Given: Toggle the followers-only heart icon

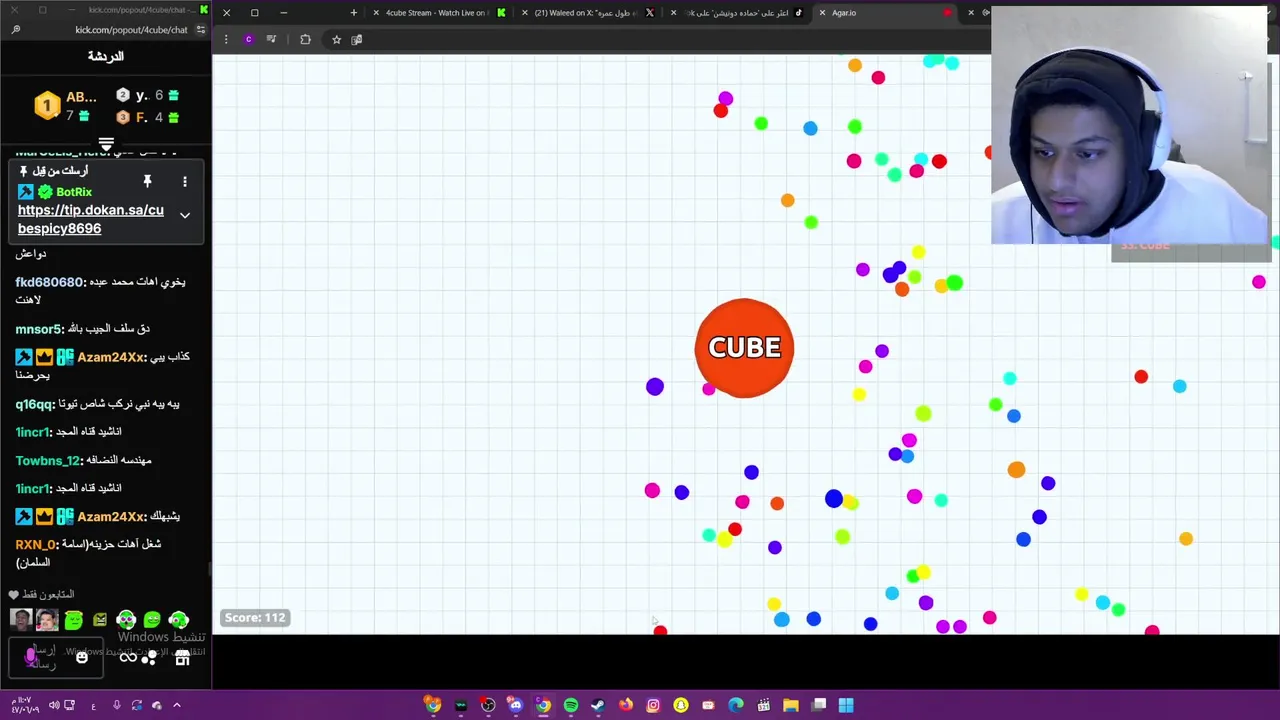Looking at the screenshot, I should tap(14, 594).
